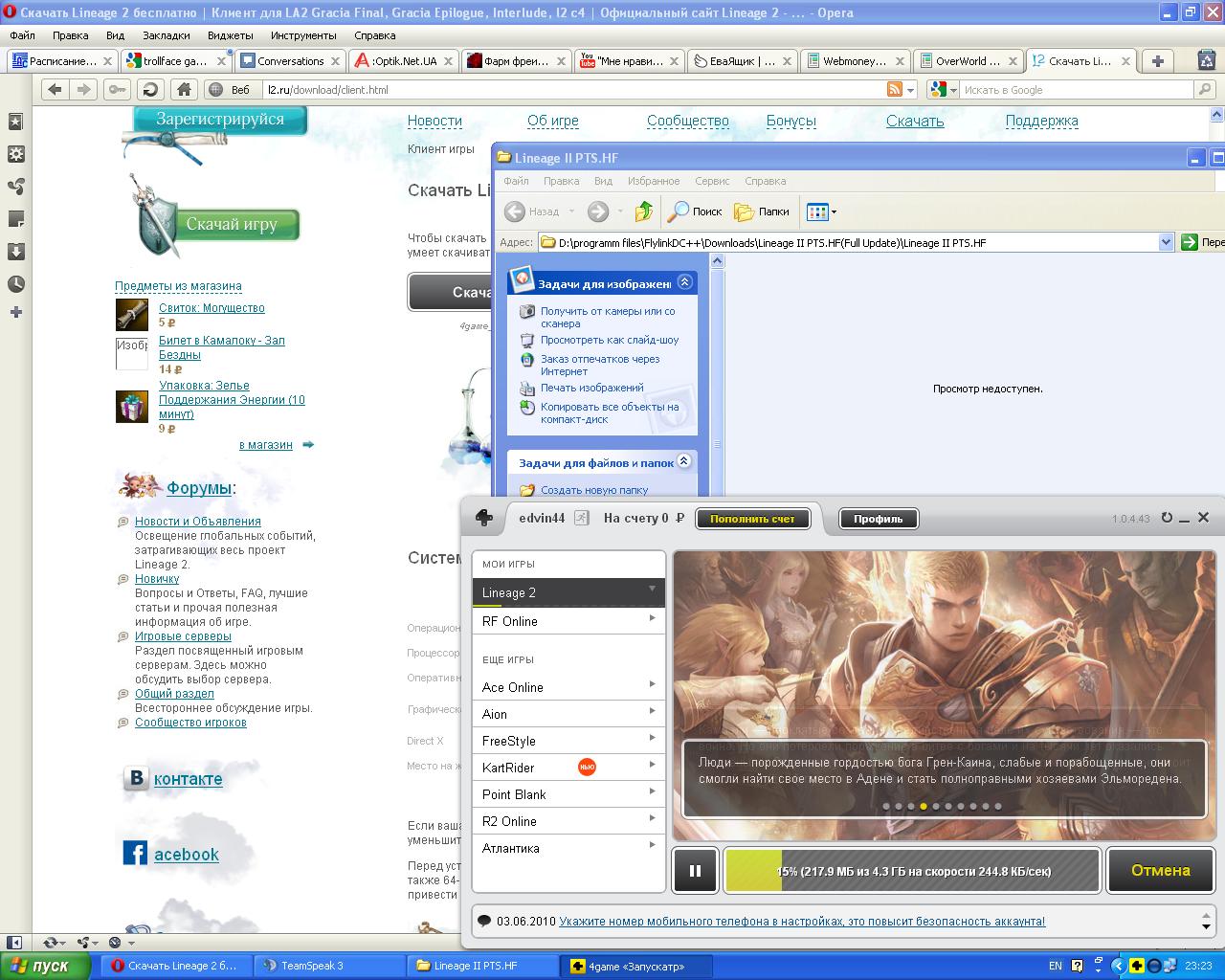Go back with Opera's back arrow
The height and width of the screenshot is (980, 1225).
56,89
